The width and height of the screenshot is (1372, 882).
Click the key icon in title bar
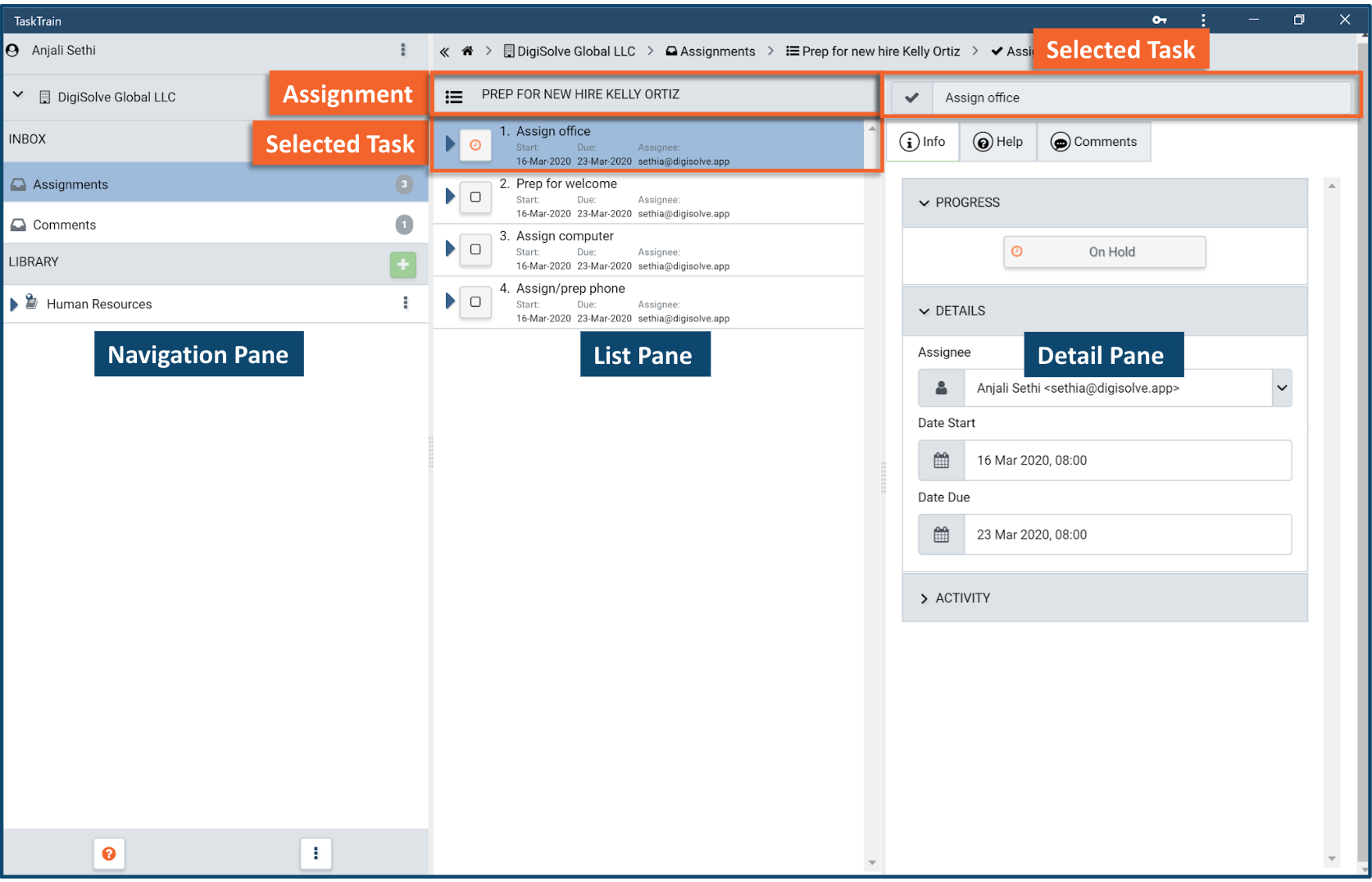[x=1159, y=20]
